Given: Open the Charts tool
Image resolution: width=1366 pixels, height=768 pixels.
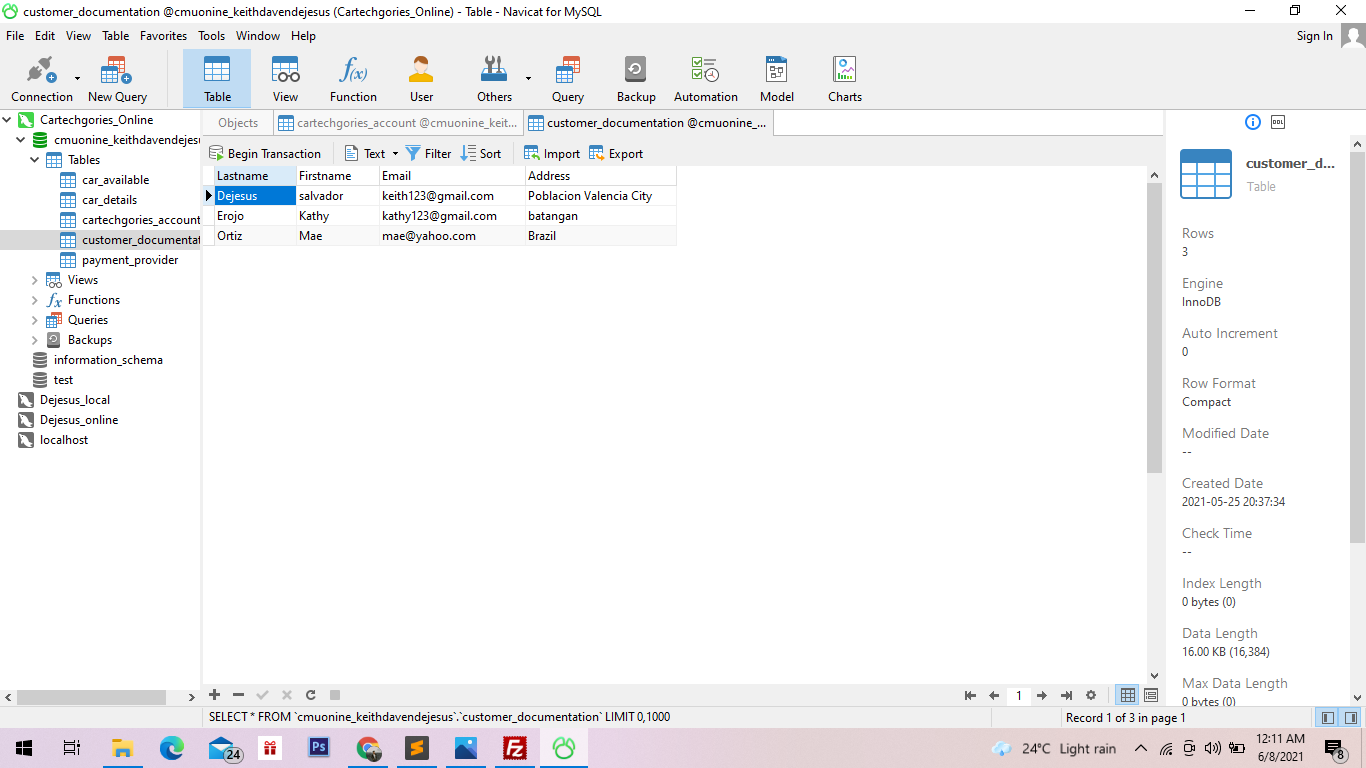Looking at the screenshot, I should pyautogui.click(x=844, y=79).
